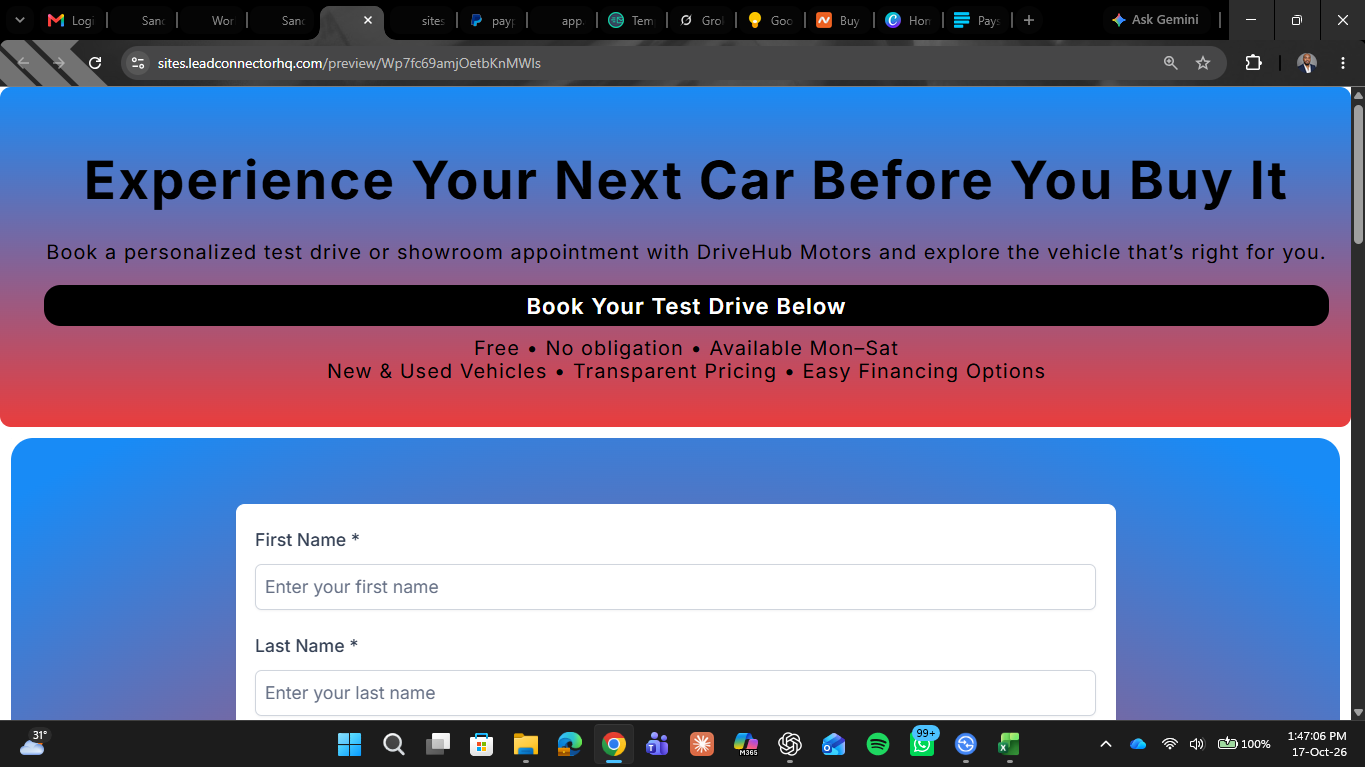The image size is (1365, 767).
Task: Switch to the Hom tab
Action: point(908,20)
